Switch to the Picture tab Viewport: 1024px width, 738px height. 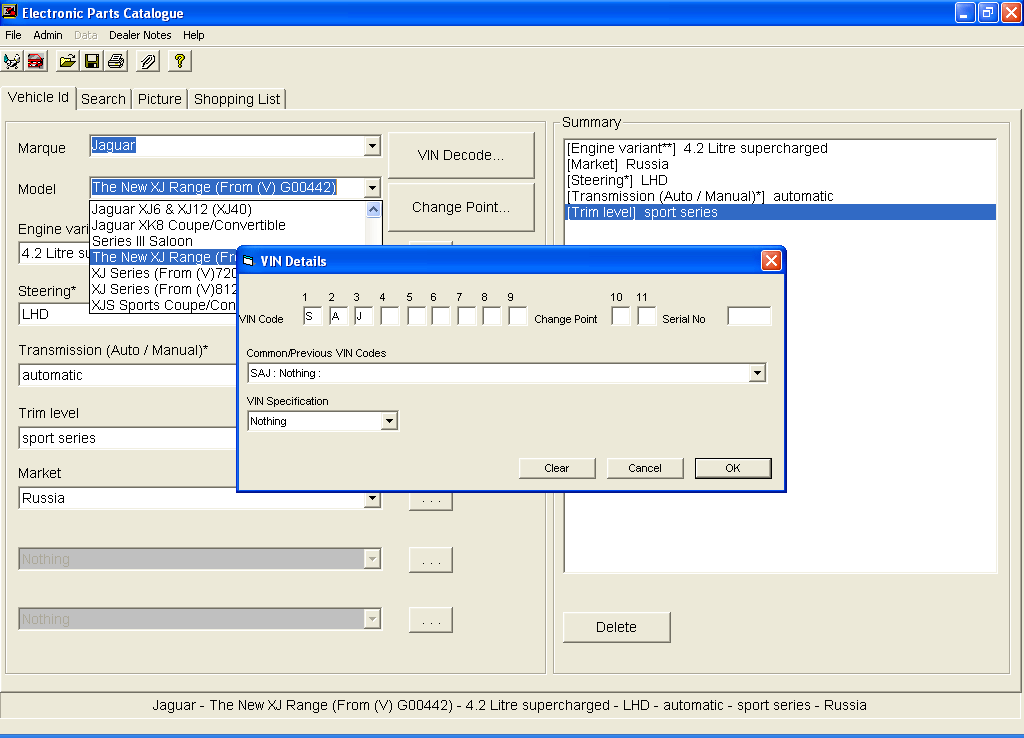click(159, 99)
